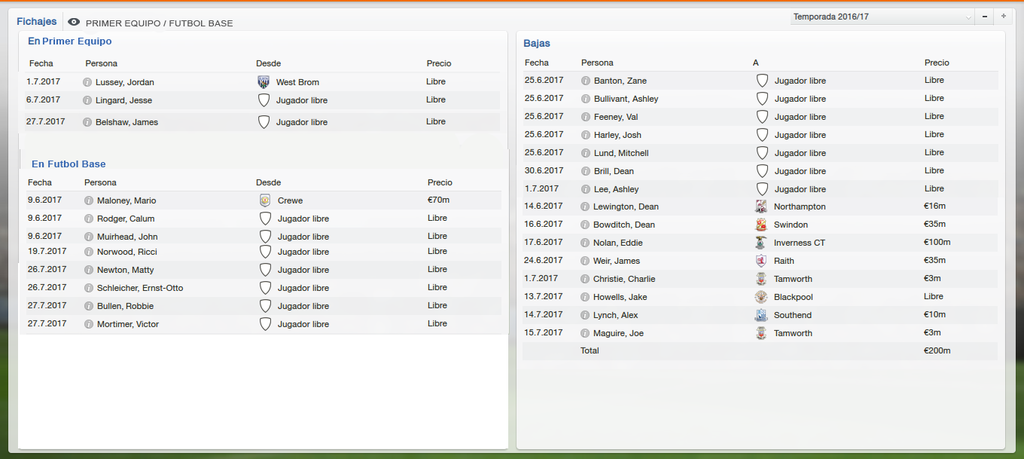1024x459 pixels.
Task: Sort Bajas by the Precio column header
Action: pyautogui.click(x=936, y=63)
